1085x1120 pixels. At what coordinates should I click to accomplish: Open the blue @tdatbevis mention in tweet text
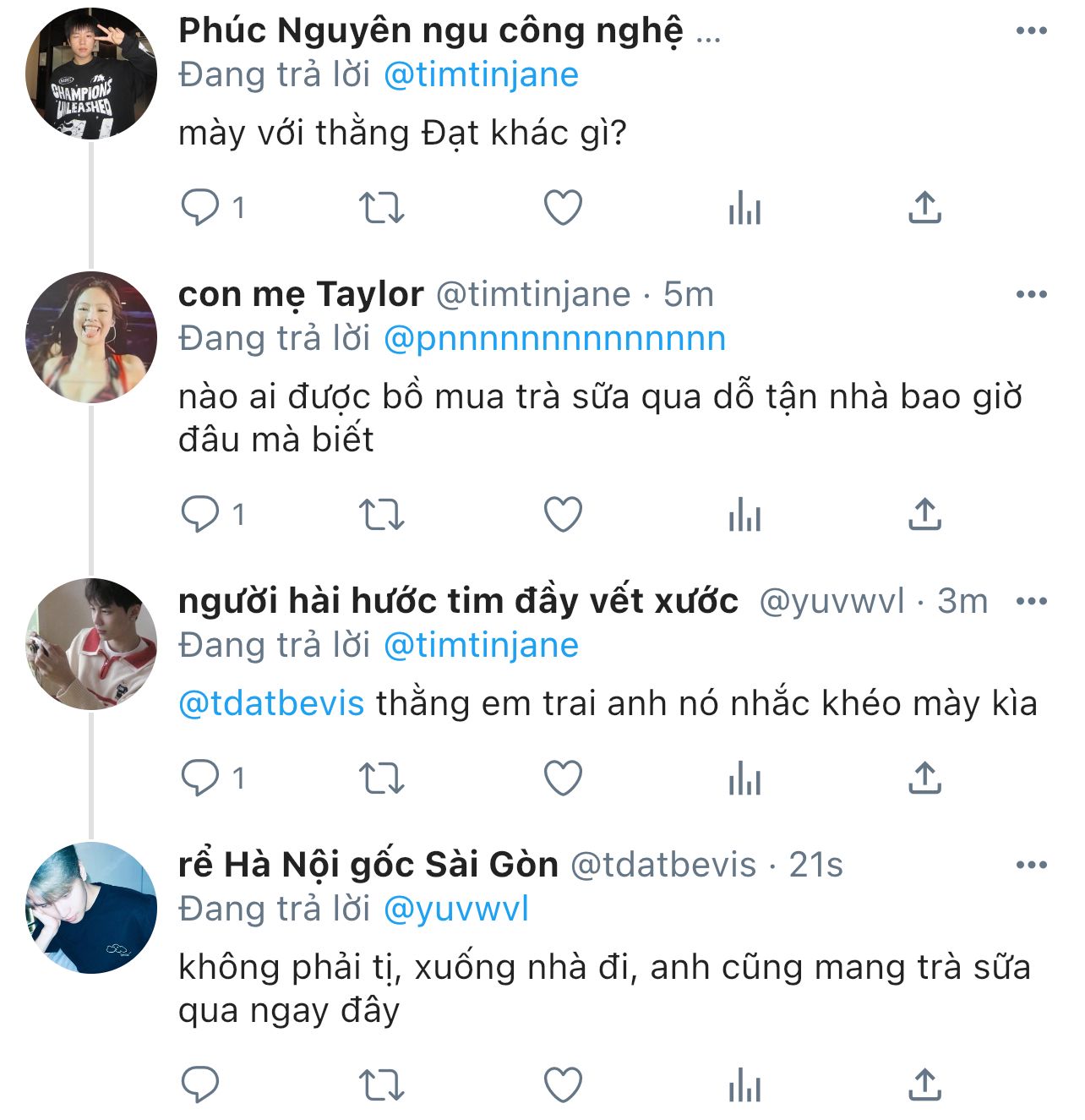[271, 703]
